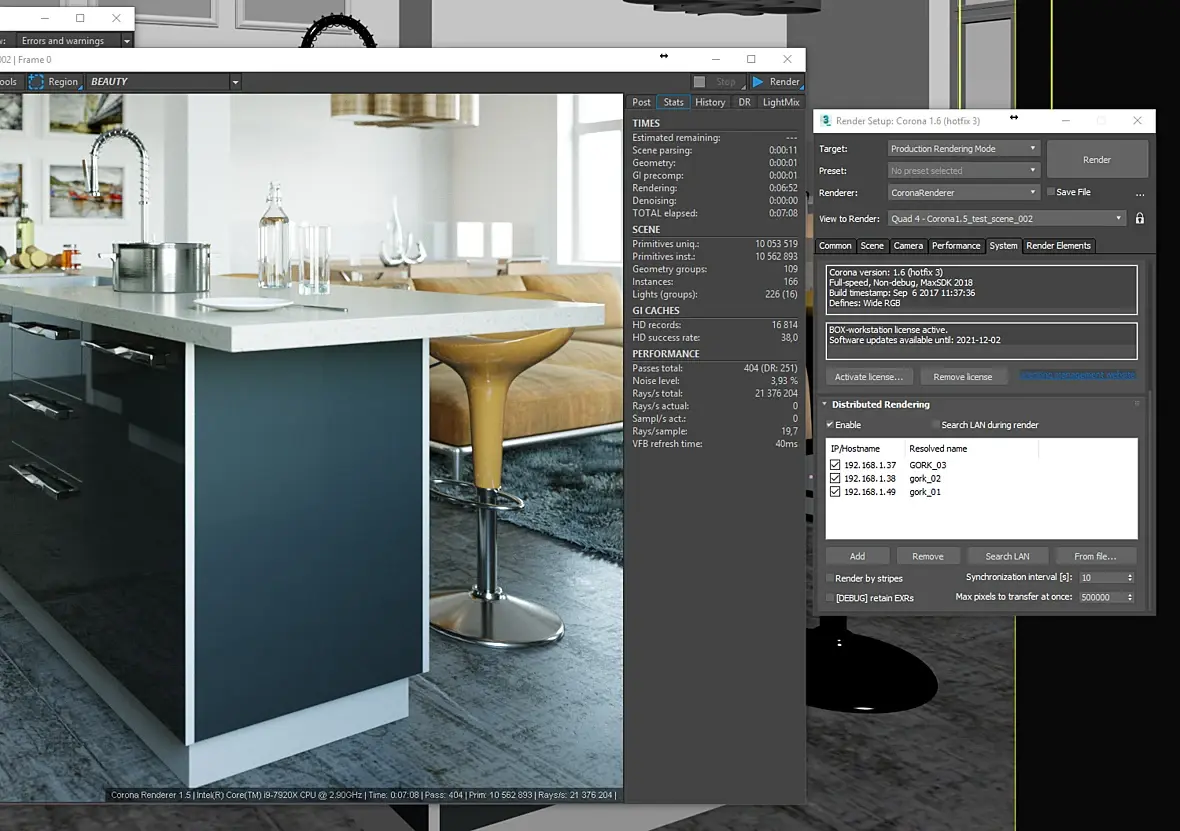Switch to the Stats tab
Image resolution: width=1180 pixels, height=831 pixels.
(x=674, y=102)
